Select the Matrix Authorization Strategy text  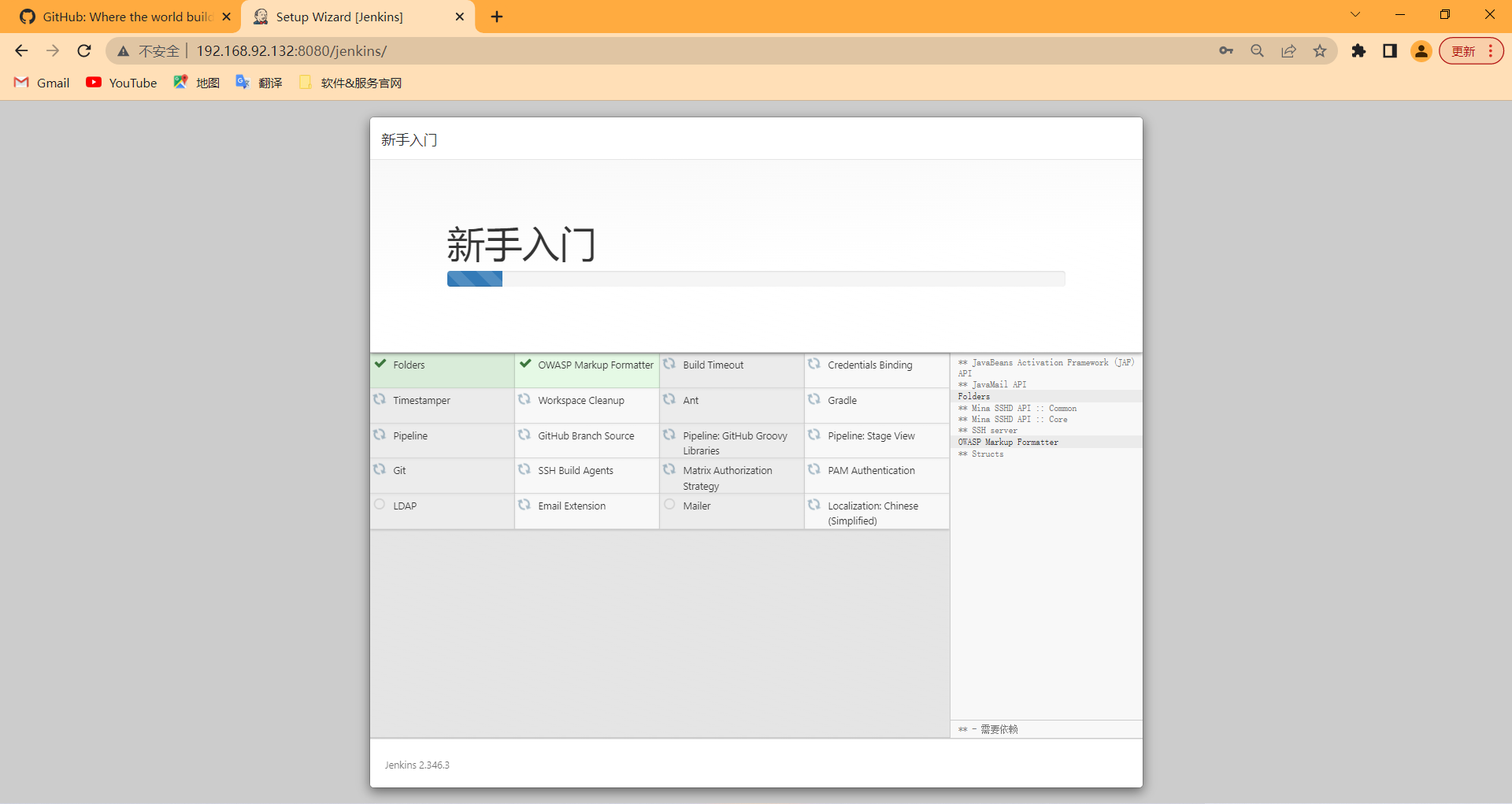728,478
